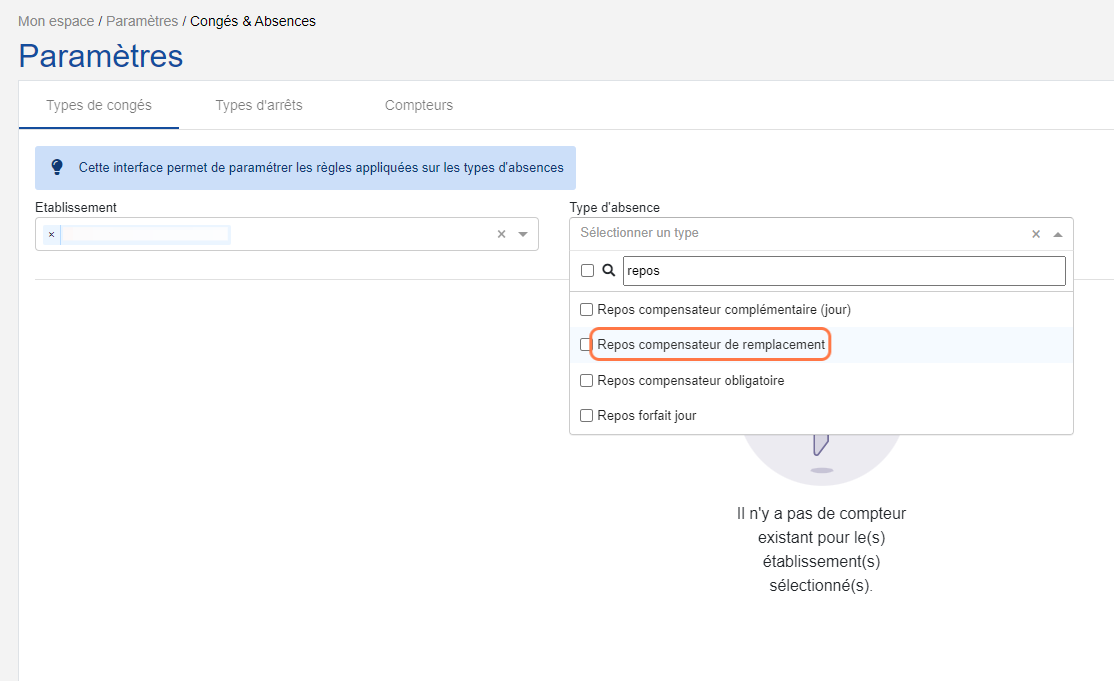Go to Mon espace breadcrumb link
Screen dimensions: 1114x681
(x=56, y=21)
